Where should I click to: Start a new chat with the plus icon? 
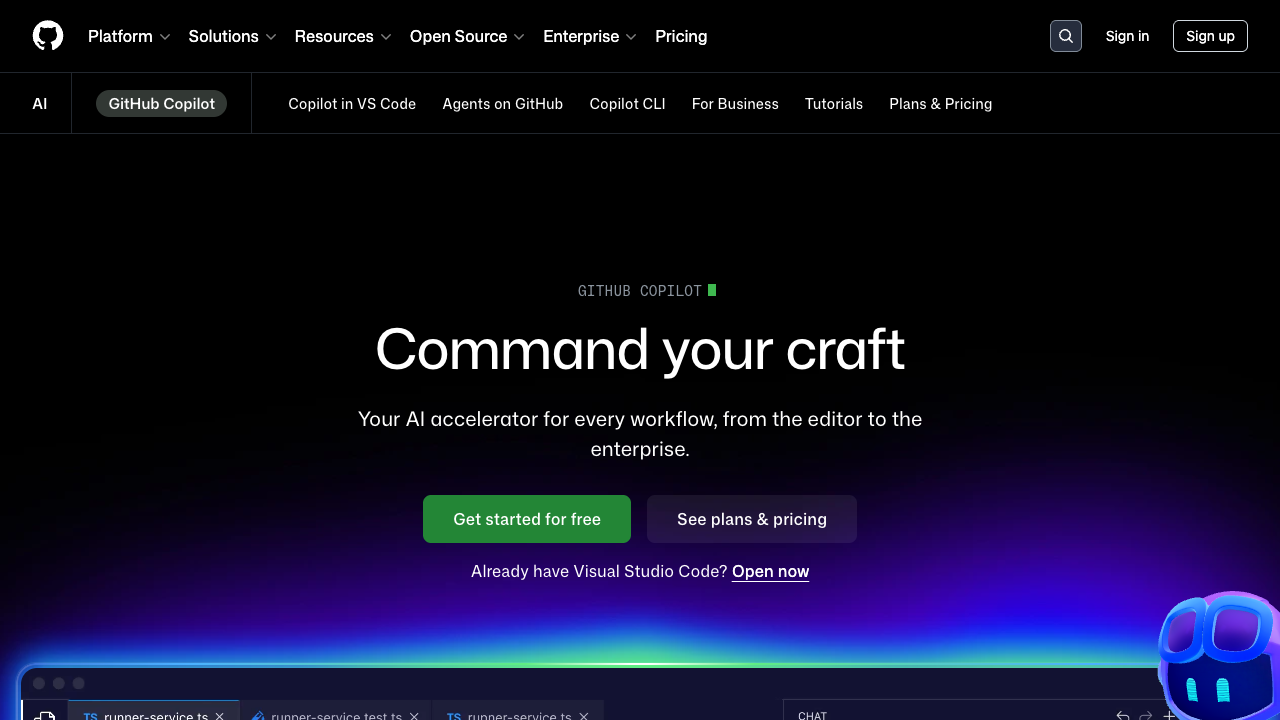click(1170, 716)
